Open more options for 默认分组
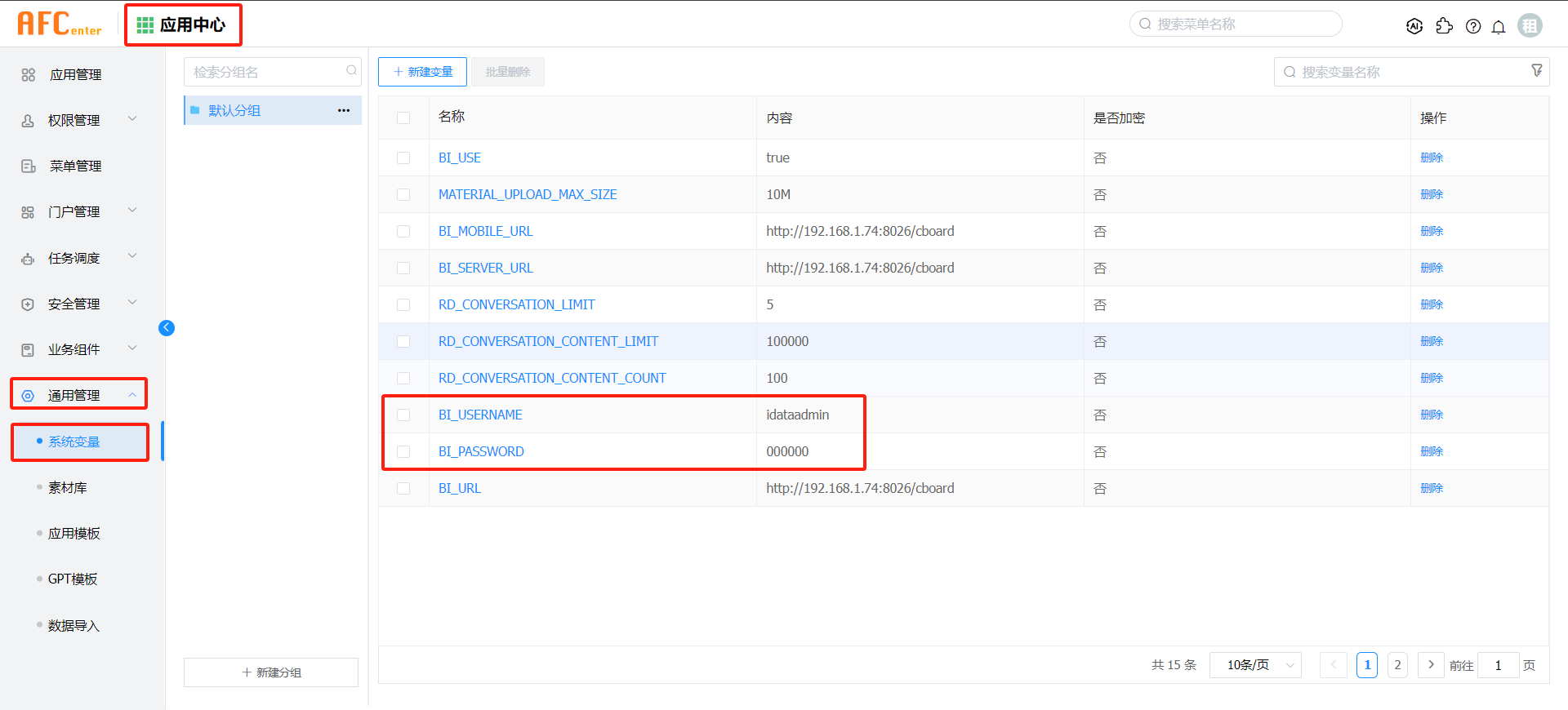Screen dimensions: 1568x710 (344, 110)
